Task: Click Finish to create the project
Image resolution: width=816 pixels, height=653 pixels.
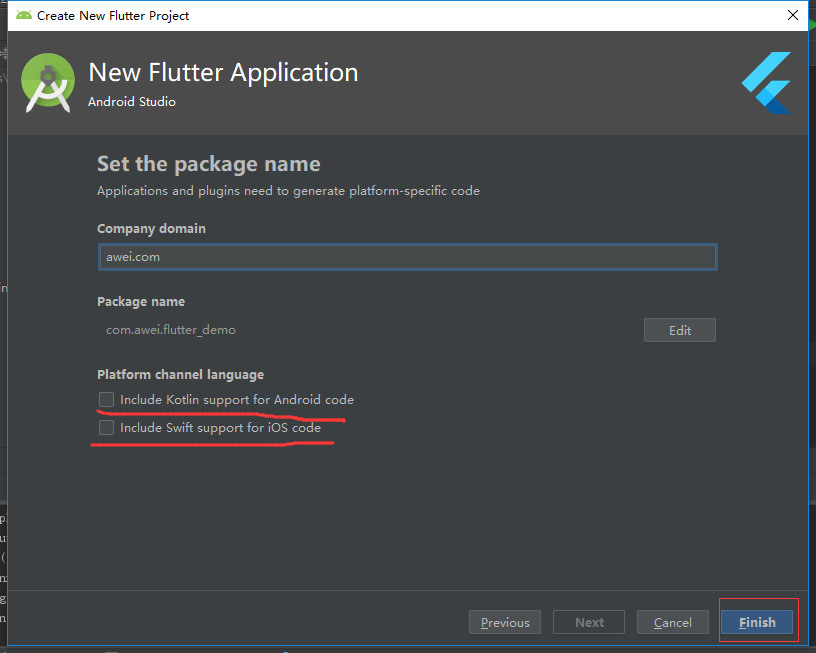Action: pyautogui.click(x=757, y=622)
